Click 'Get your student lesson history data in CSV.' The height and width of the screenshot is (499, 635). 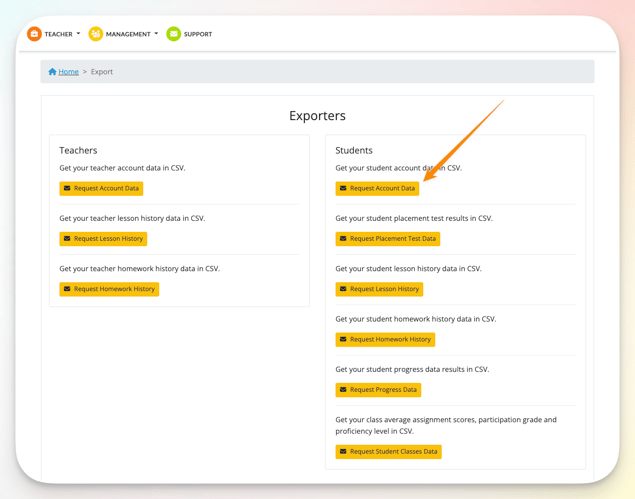(x=409, y=269)
